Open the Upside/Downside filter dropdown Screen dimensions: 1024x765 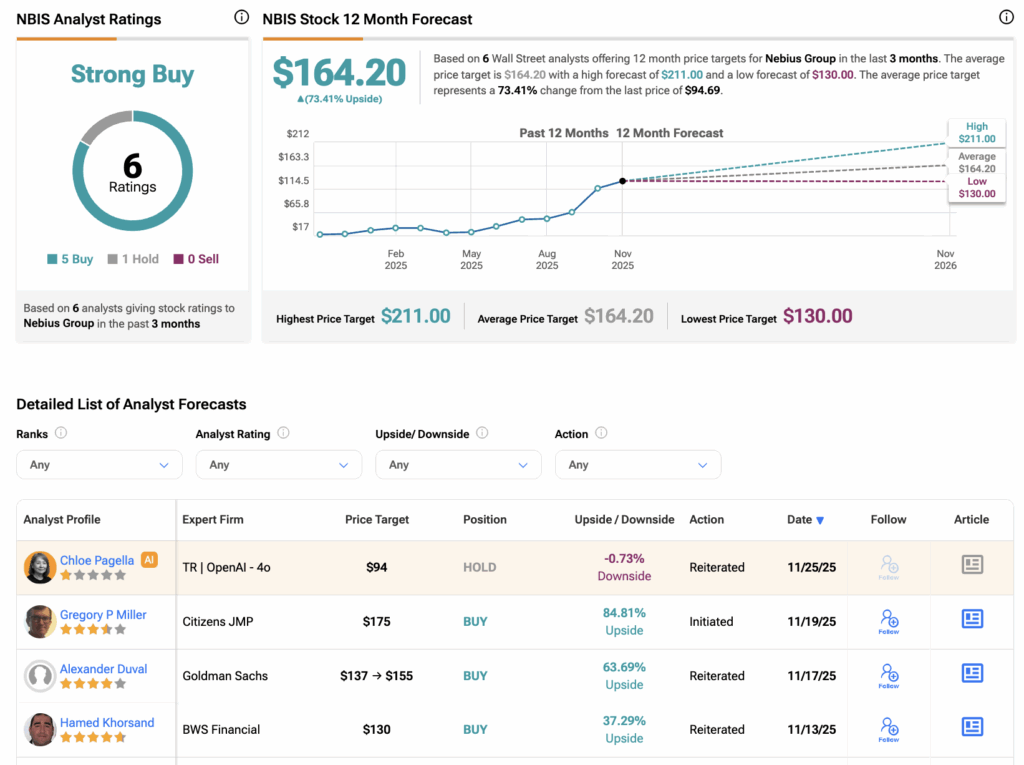pyautogui.click(x=458, y=465)
